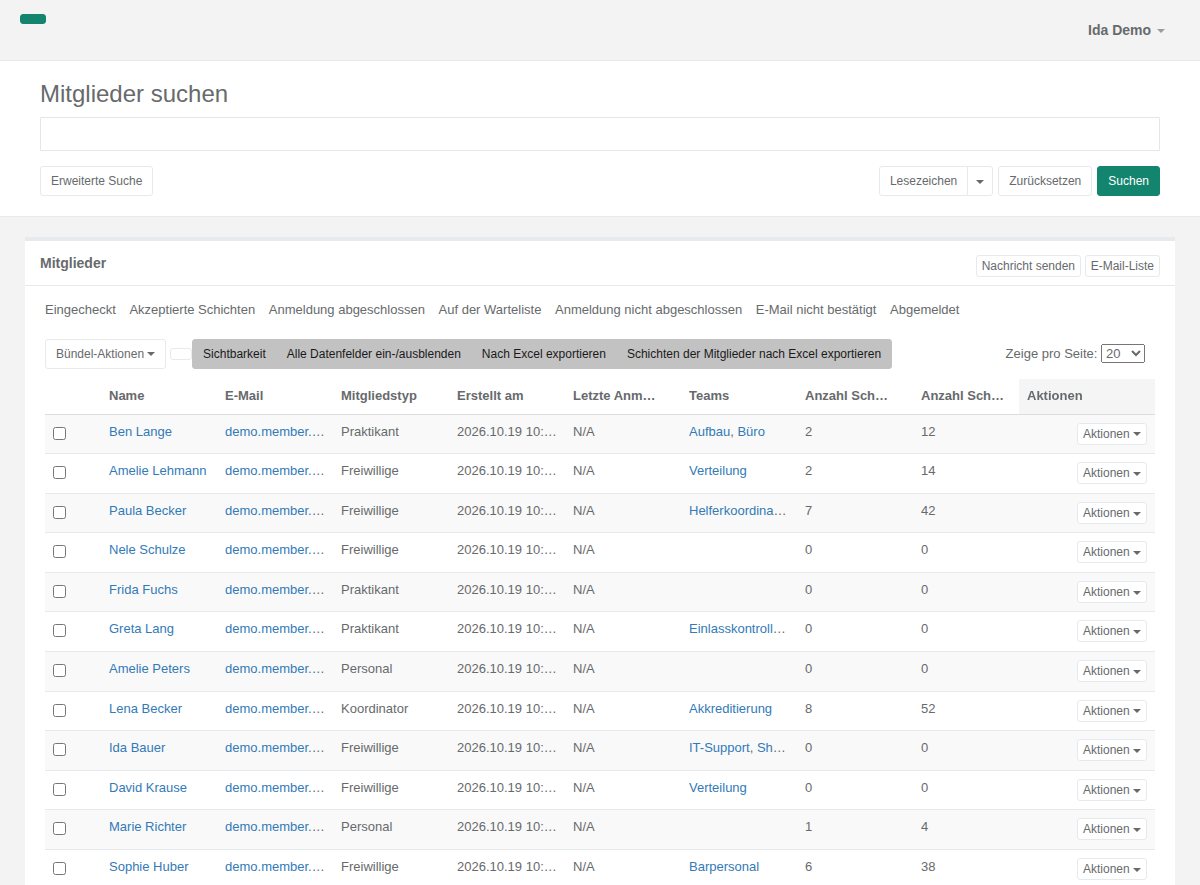Screen dimensions: 1200x885
Task: Tick the checkbox for Lena Becker
Action: click(x=59, y=710)
